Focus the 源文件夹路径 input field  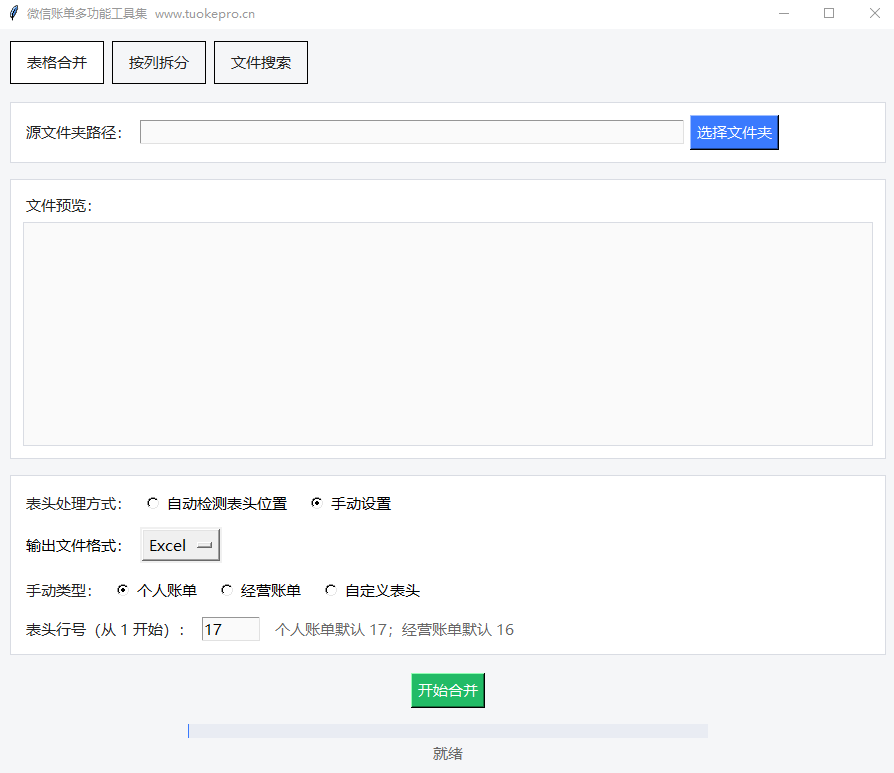[x=411, y=132]
